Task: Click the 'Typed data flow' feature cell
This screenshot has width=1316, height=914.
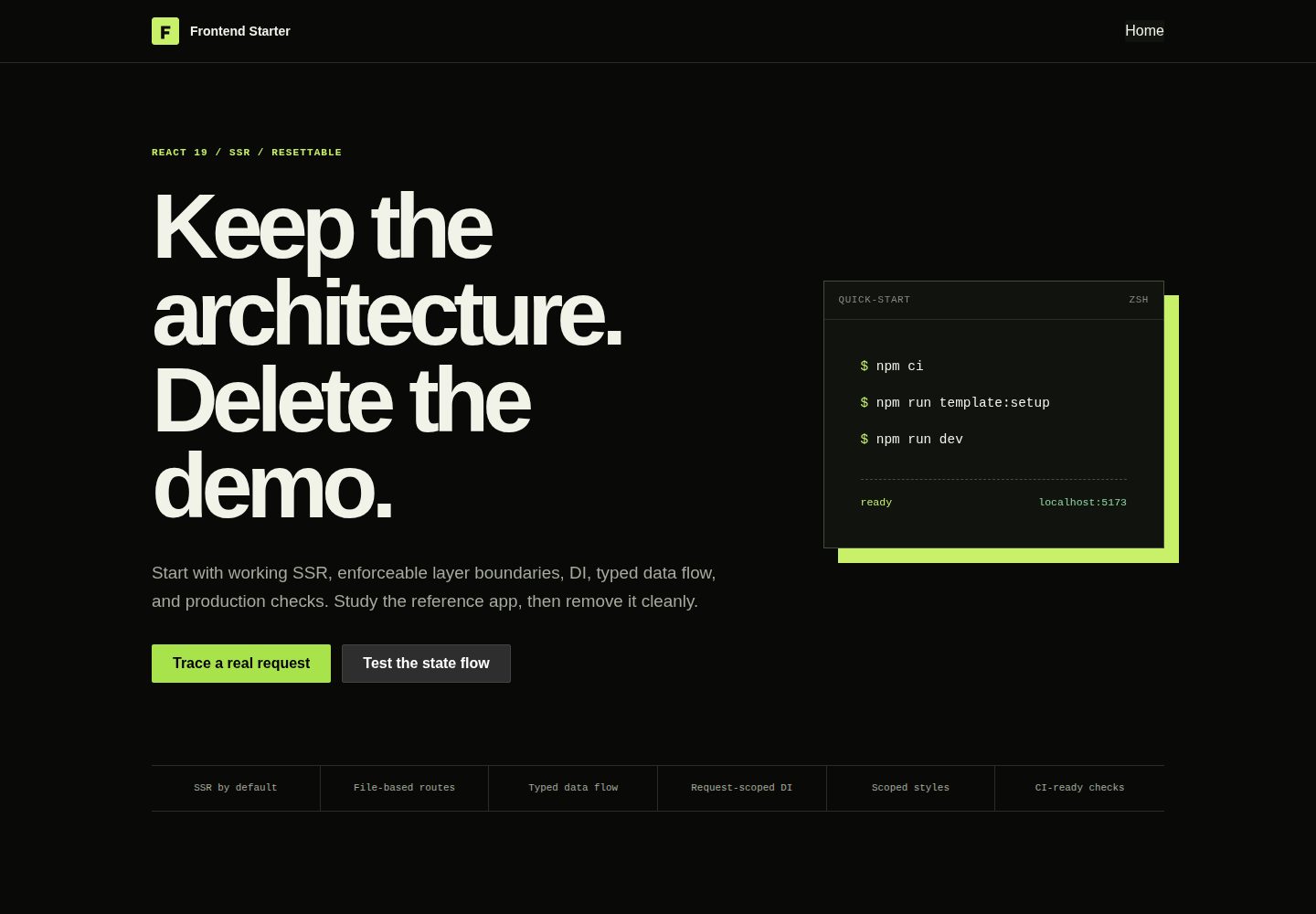Action: click(x=573, y=788)
